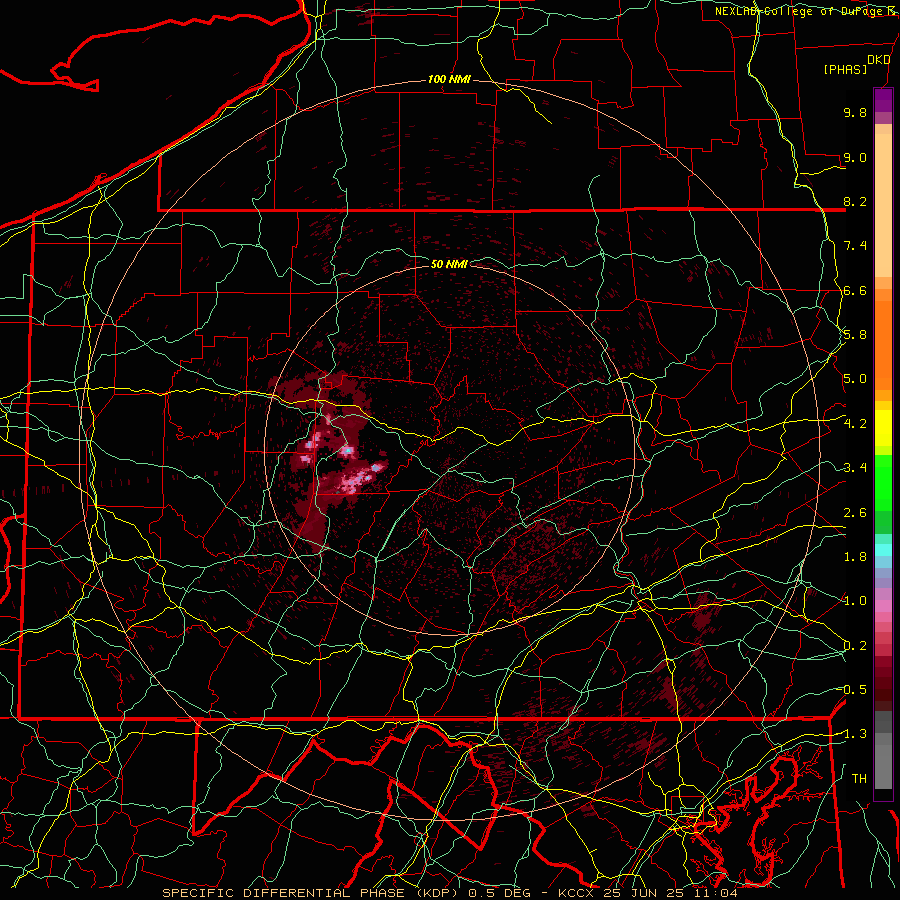Click the 1.0 value on the color scale
The width and height of the screenshot is (900, 900).
[x=855, y=601]
